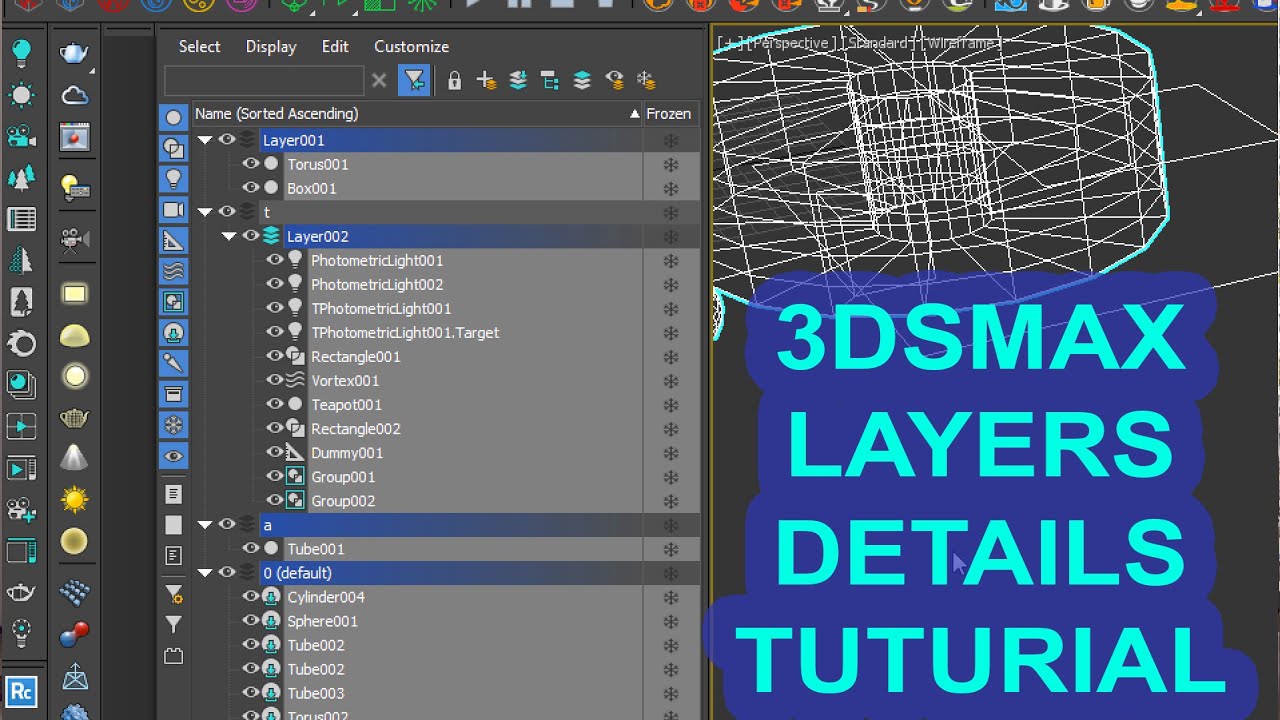The image size is (1280, 720).
Task: Collapse the layer named t
Action: pos(205,212)
